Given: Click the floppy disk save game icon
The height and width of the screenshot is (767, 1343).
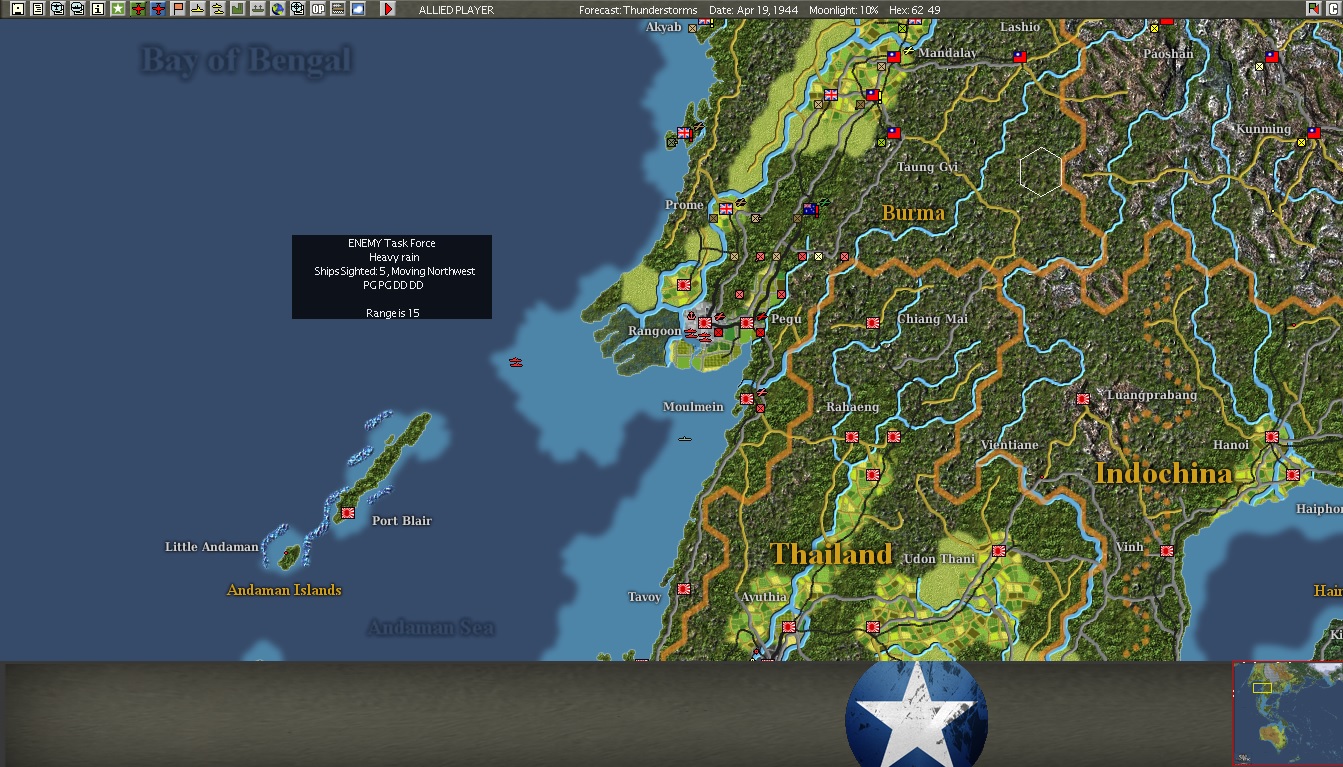Looking at the screenshot, I should pyautogui.click(x=17, y=9).
